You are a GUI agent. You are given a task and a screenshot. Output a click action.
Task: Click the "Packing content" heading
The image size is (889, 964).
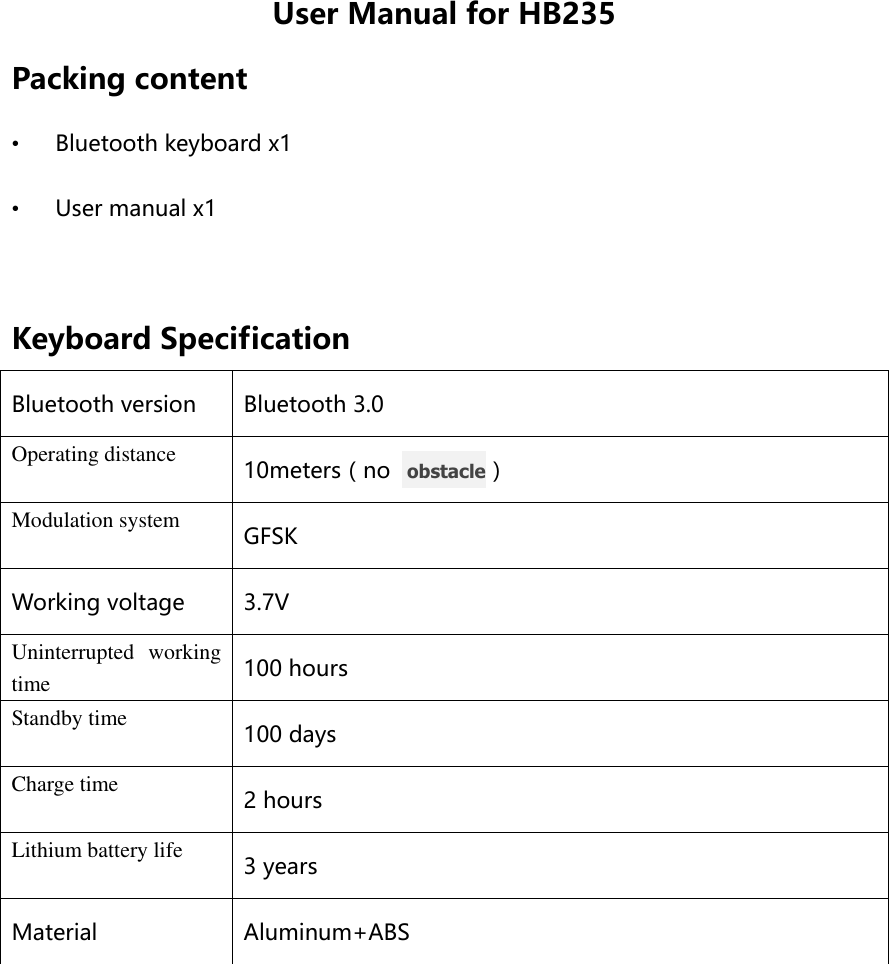coord(129,79)
